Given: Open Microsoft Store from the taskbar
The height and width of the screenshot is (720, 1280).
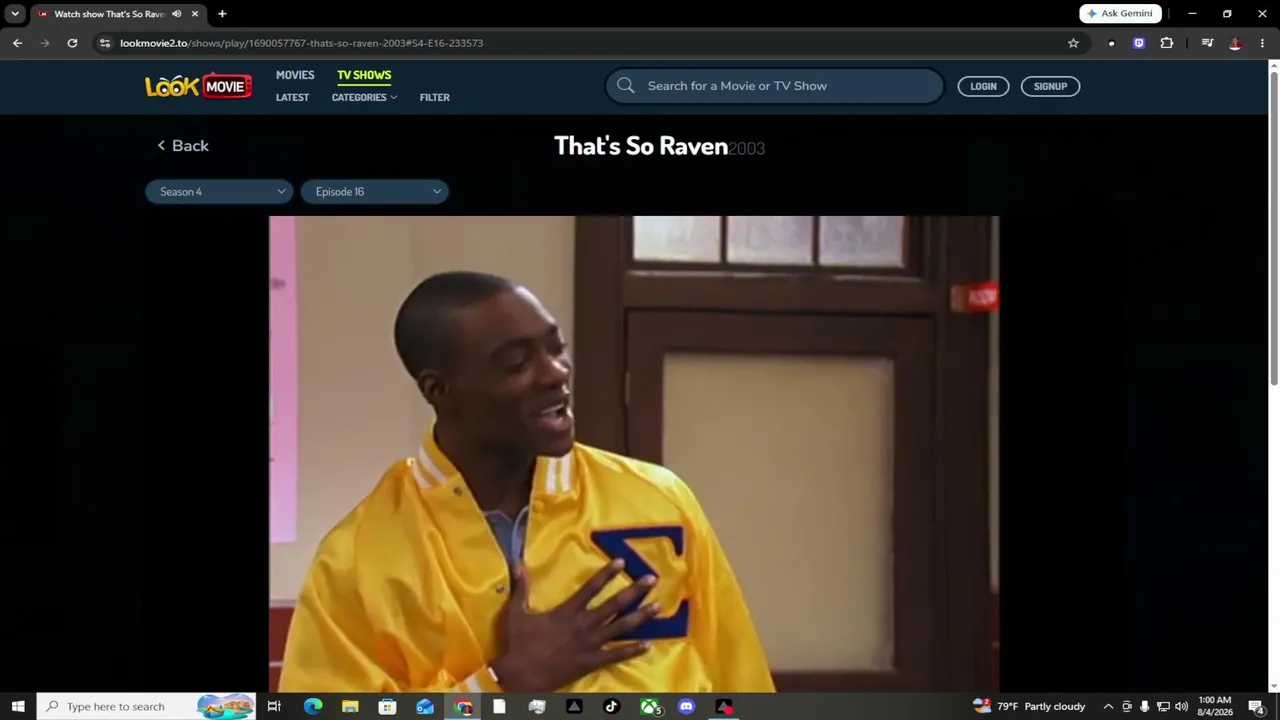Looking at the screenshot, I should 387,706.
